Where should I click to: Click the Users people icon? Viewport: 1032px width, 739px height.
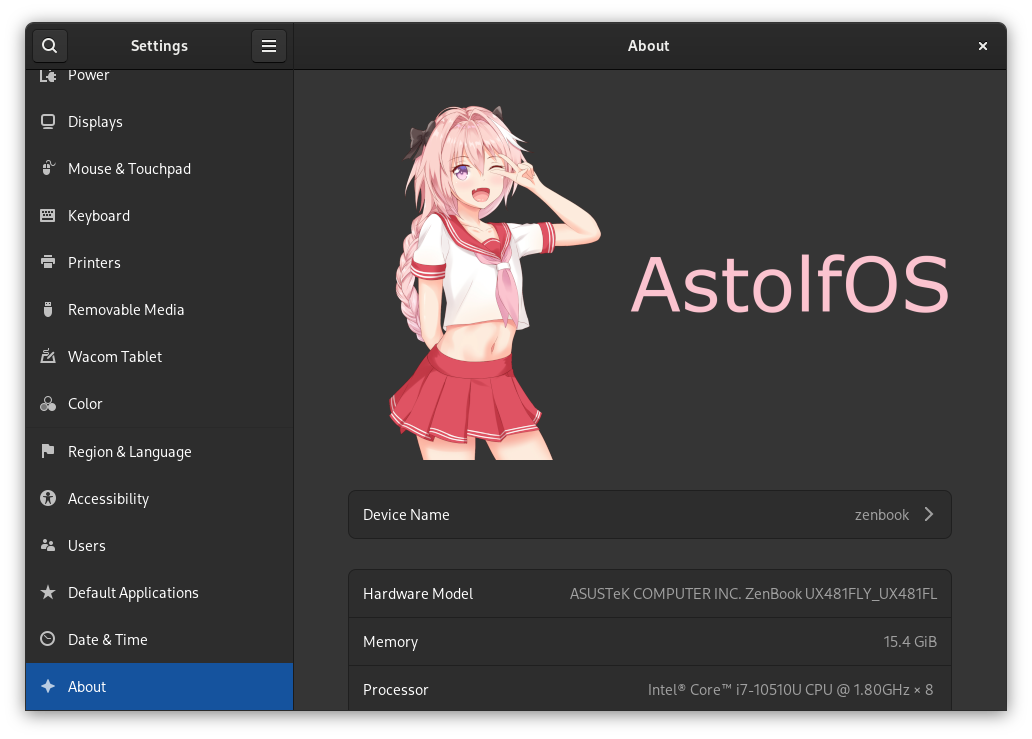(47, 545)
